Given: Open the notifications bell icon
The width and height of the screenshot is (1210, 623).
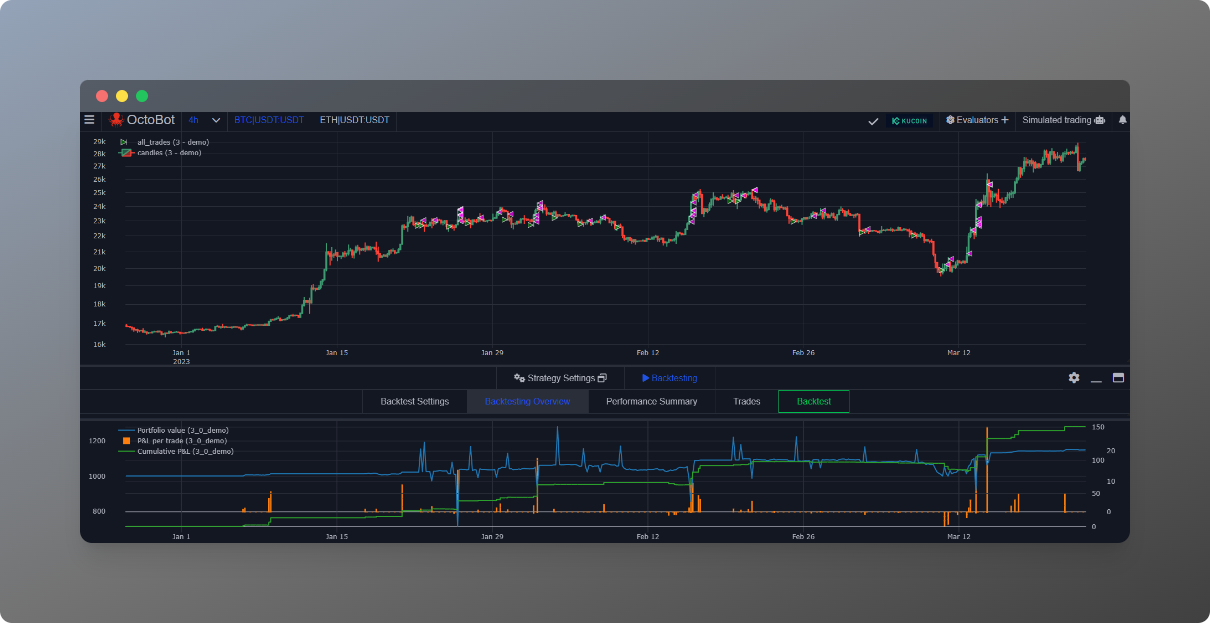Looking at the screenshot, I should point(1122,120).
